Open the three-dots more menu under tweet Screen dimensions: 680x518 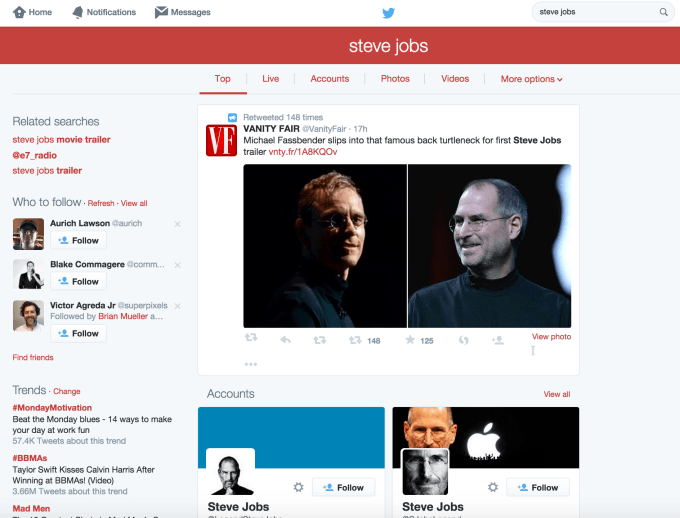coord(251,364)
